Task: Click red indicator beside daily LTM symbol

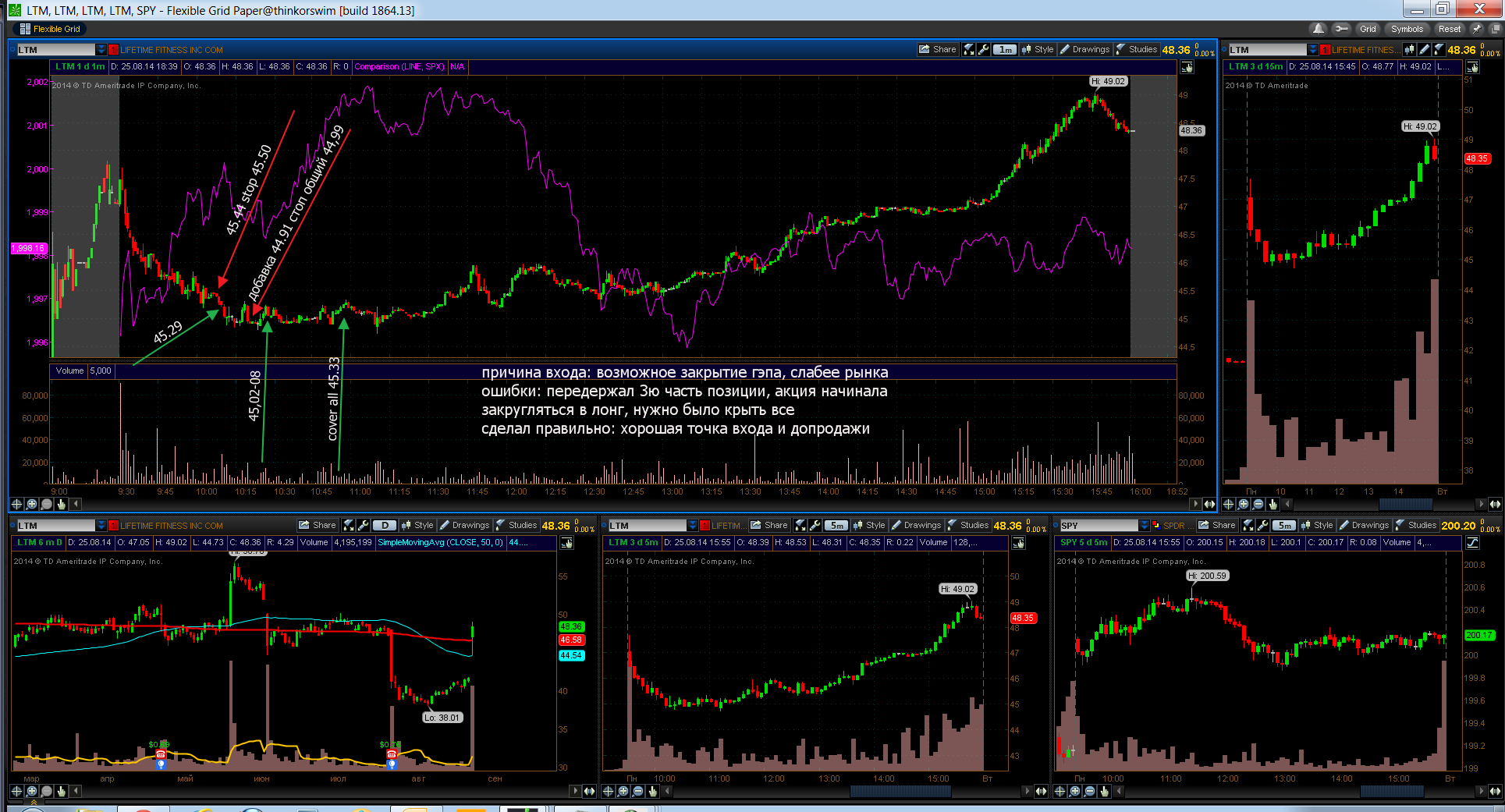Action: pyautogui.click(x=113, y=526)
